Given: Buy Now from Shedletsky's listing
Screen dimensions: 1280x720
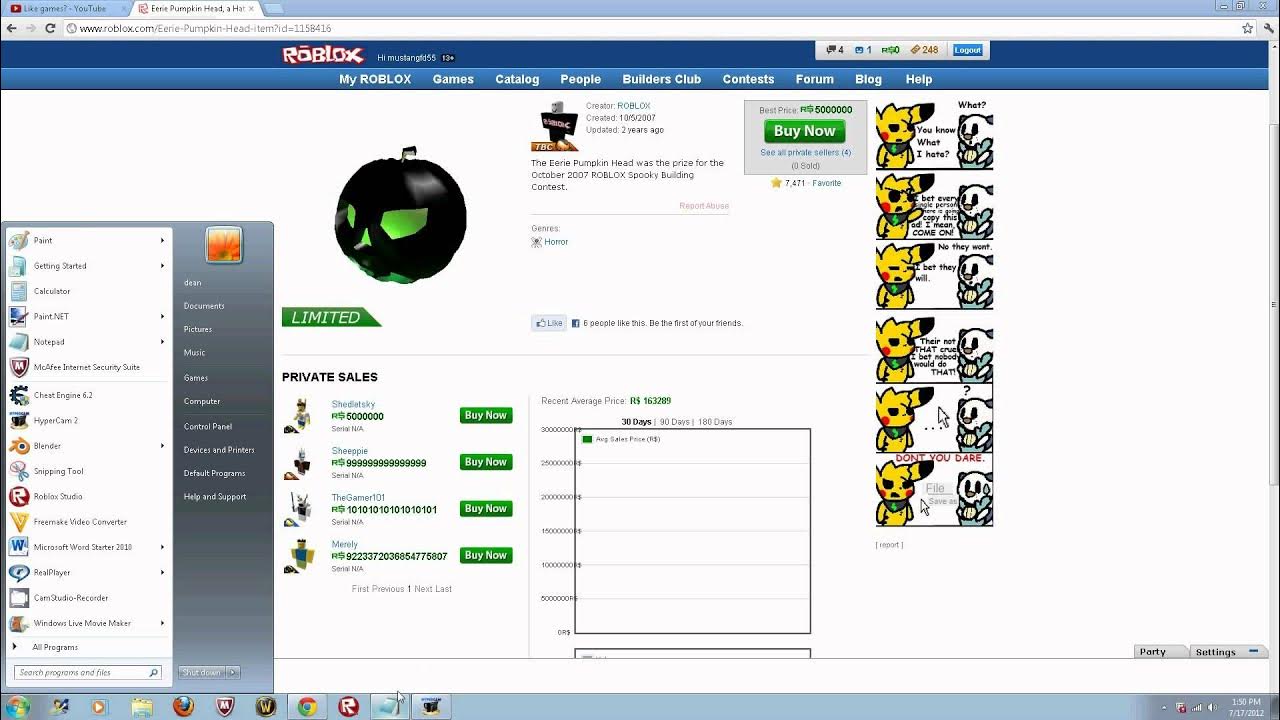Looking at the screenshot, I should tap(485, 415).
